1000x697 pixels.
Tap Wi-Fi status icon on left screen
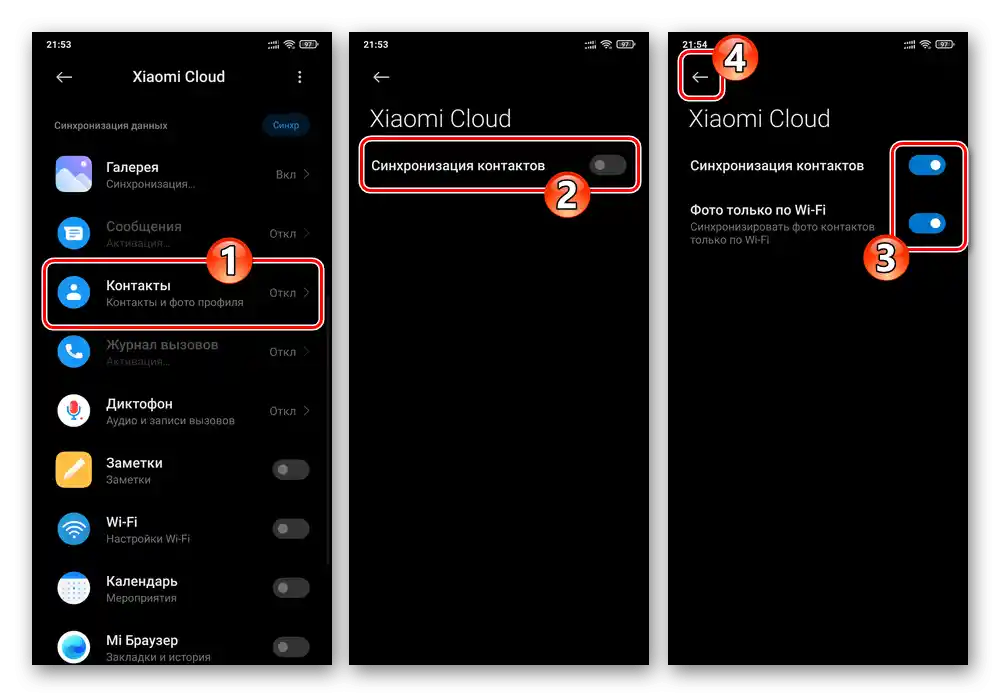point(290,44)
